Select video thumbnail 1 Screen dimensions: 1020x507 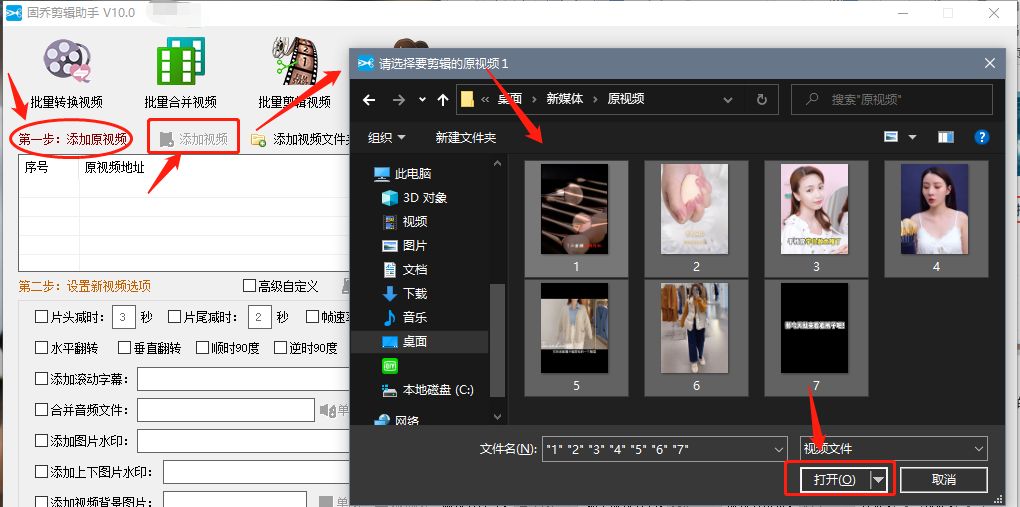[x=575, y=218]
